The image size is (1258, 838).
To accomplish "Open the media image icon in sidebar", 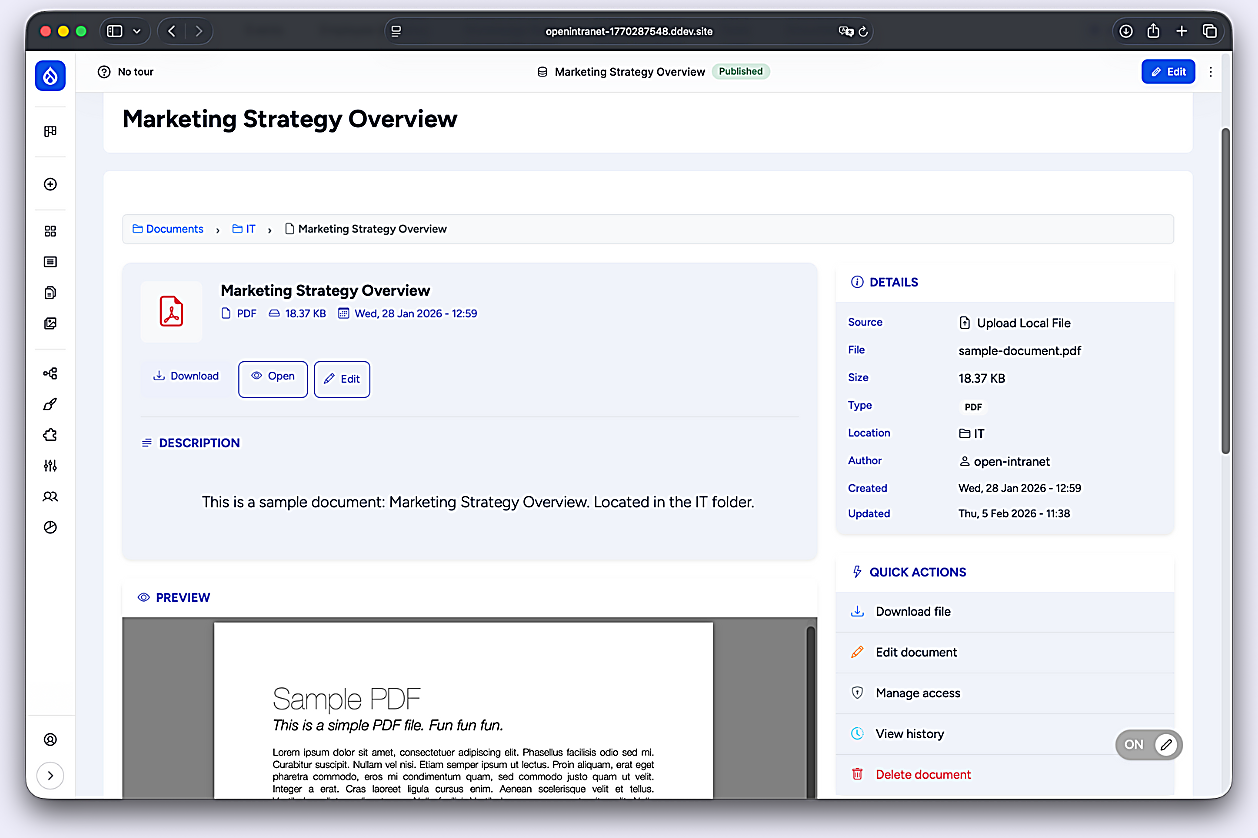I will pos(50,323).
